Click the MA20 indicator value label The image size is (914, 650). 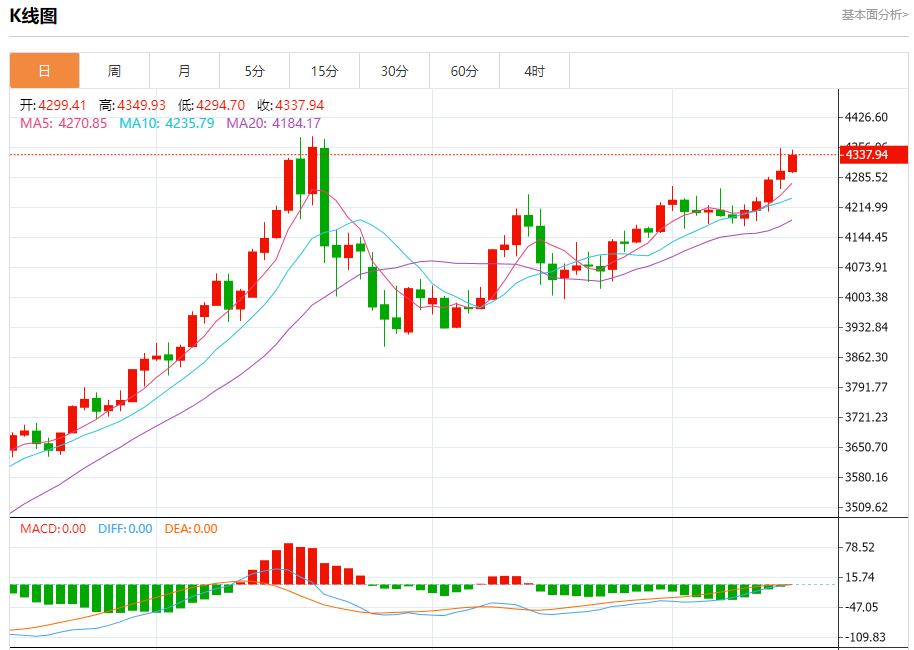[x=273, y=123]
